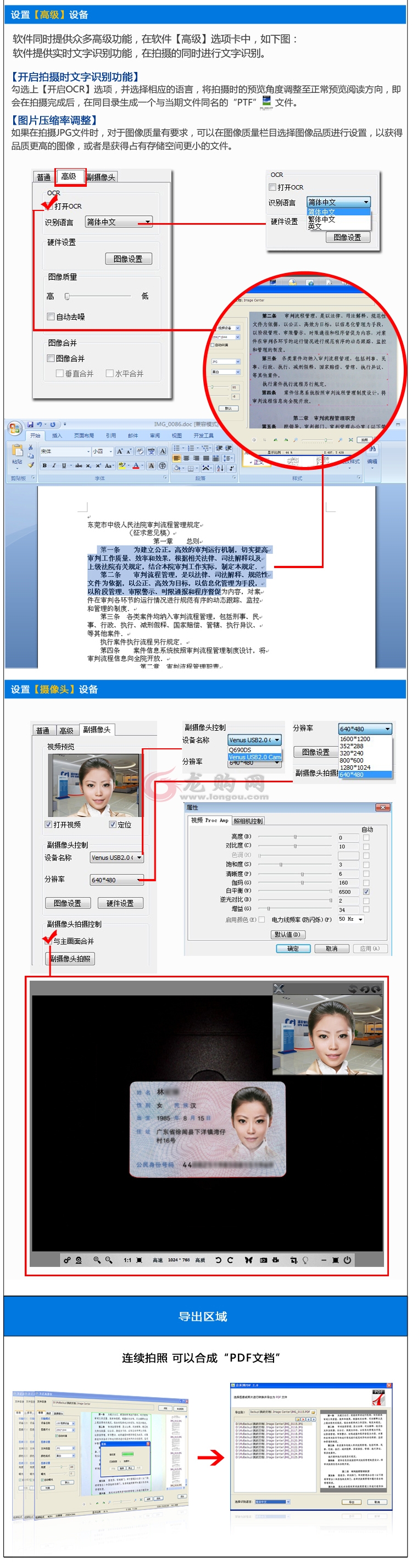The height and width of the screenshot is (1568, 412).
Task: Click power button icon in capture toolbar
Action: coord(347,1260)
